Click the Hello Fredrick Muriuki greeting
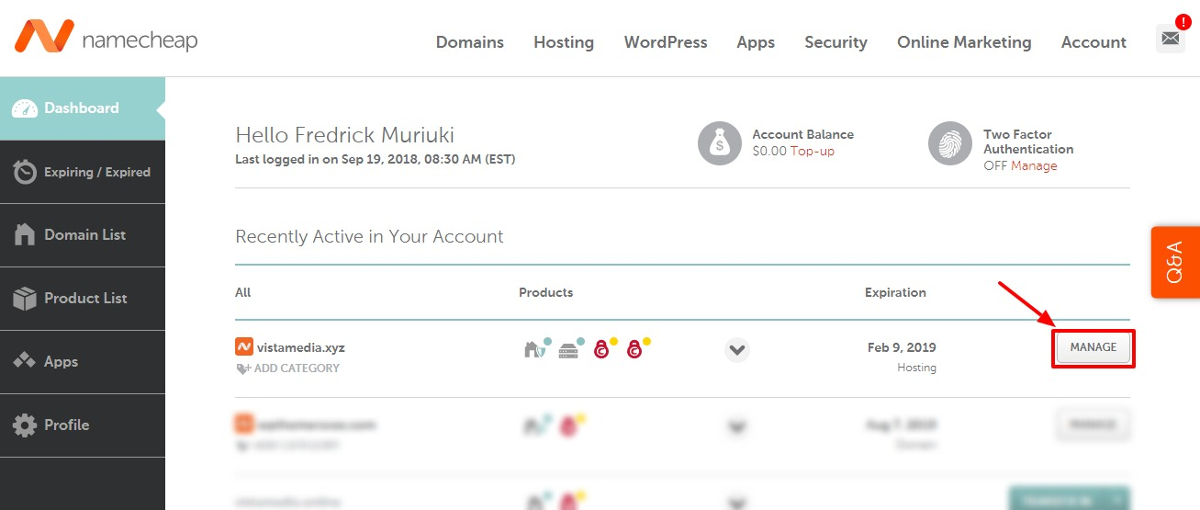 (345, 135)
